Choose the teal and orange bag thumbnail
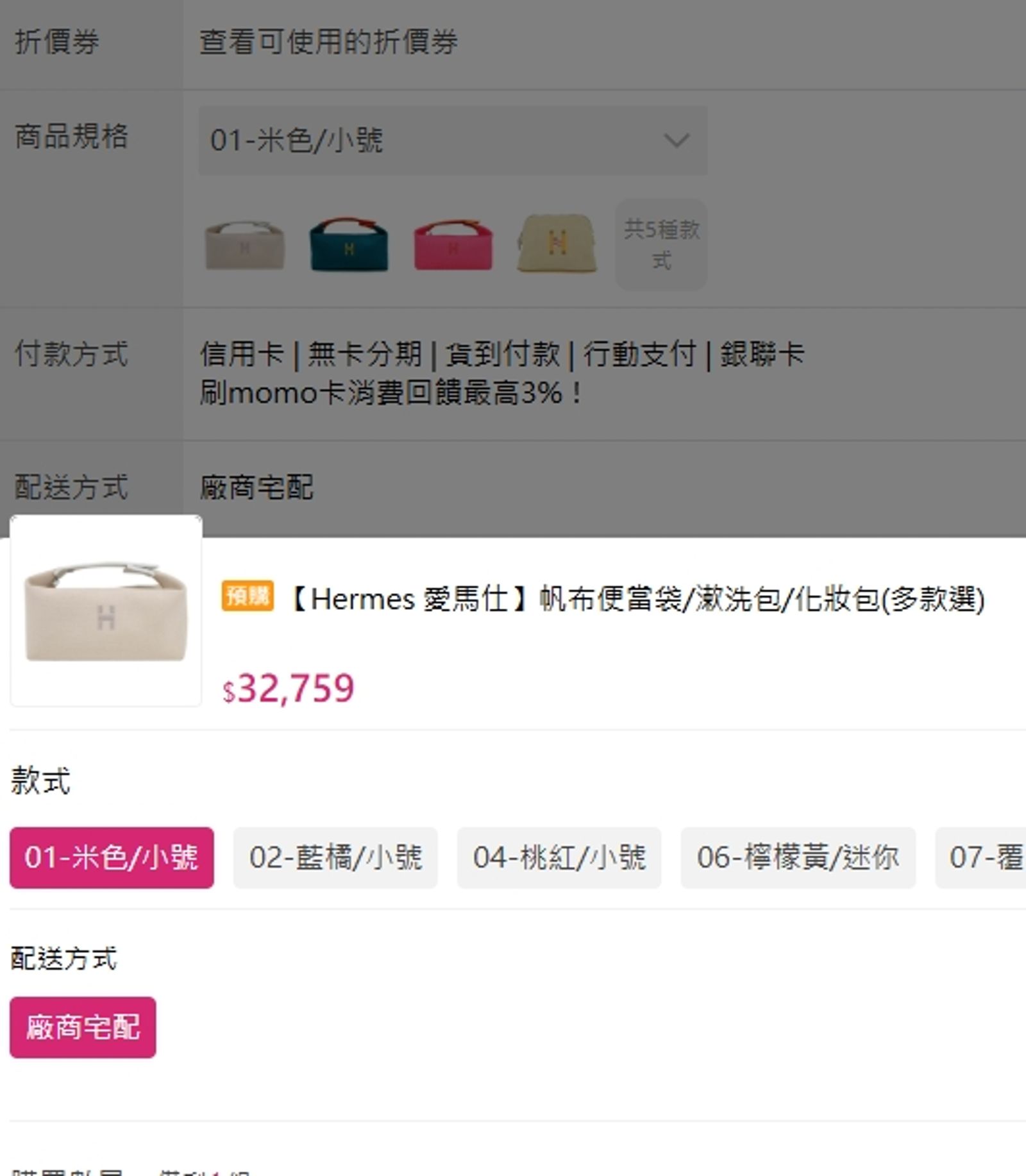1026x1176 pixels. [349, 245]
